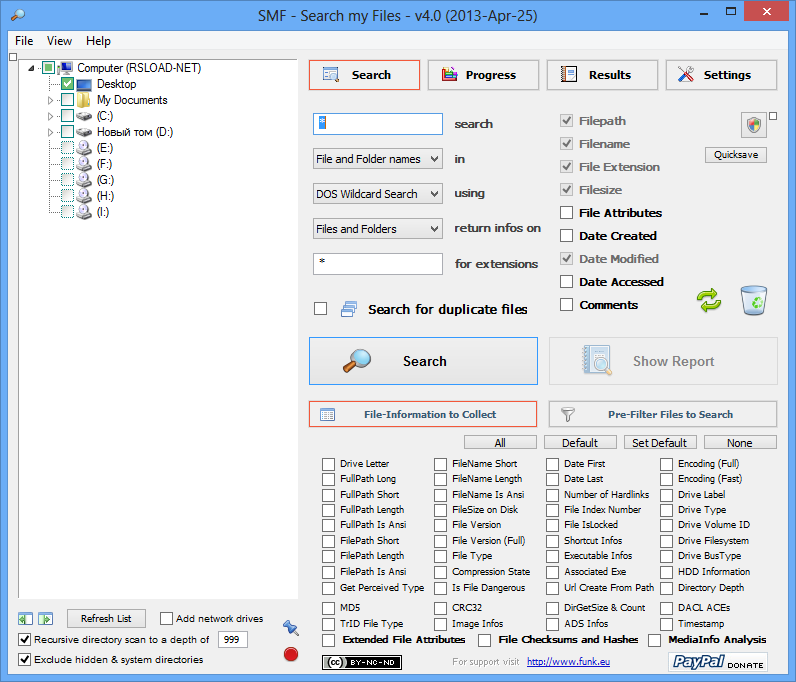Image resolution: width=796 pixels, height=682 pixels.
Task: Click the recursive scan depth field
Action: pyautogui.click(x=232, y=640)
